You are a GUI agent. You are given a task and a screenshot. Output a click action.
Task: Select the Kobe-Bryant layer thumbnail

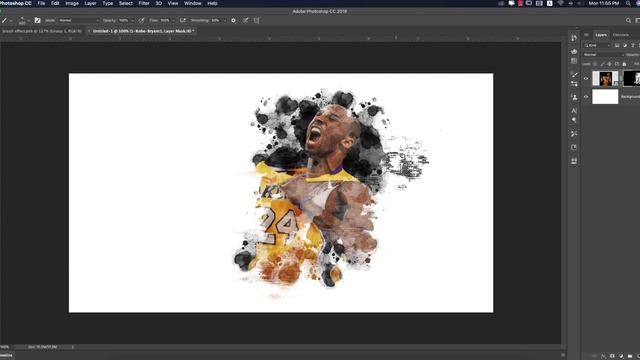(x=605, y=78)
